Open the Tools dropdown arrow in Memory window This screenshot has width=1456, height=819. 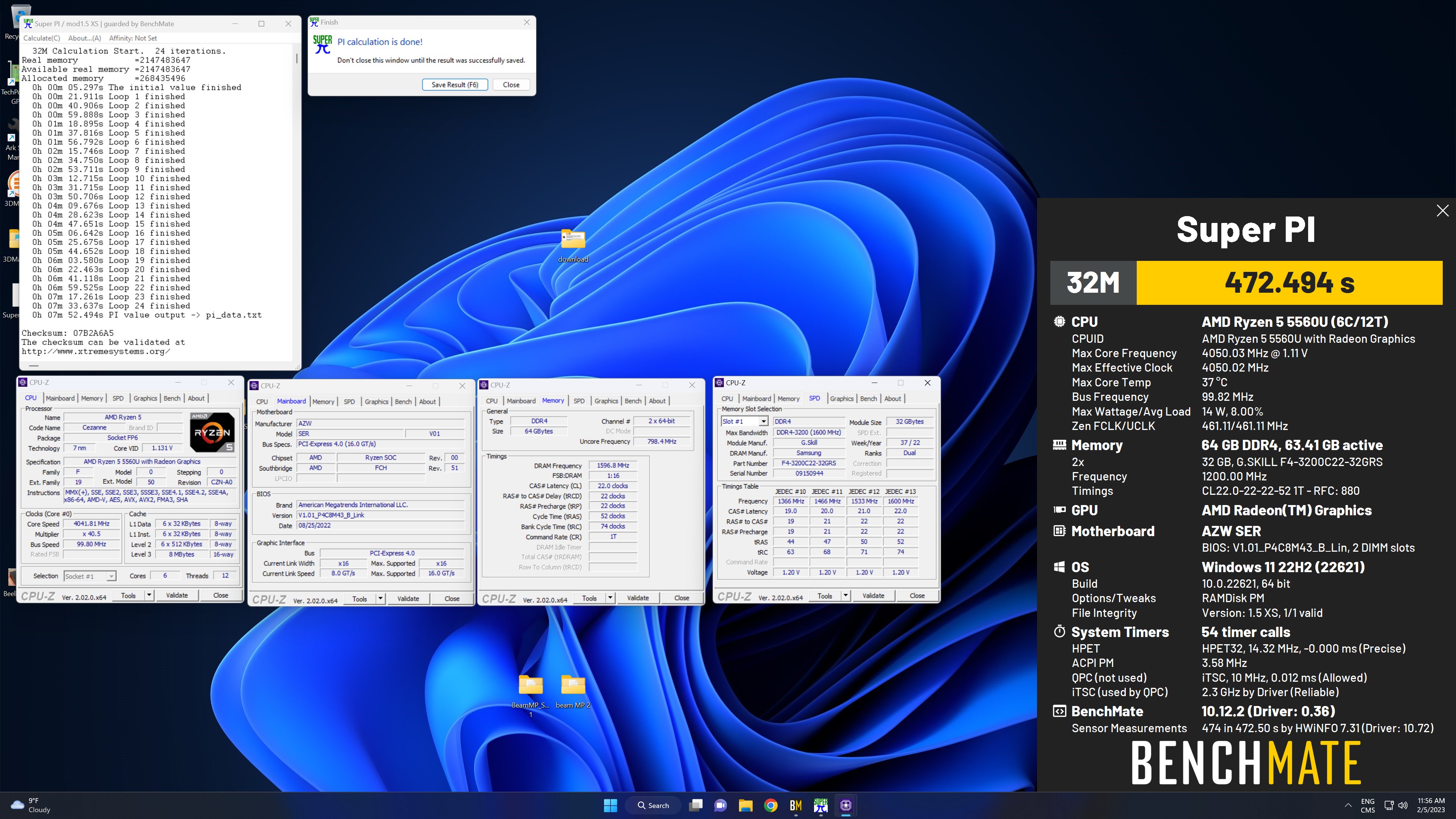click(610, 598)
